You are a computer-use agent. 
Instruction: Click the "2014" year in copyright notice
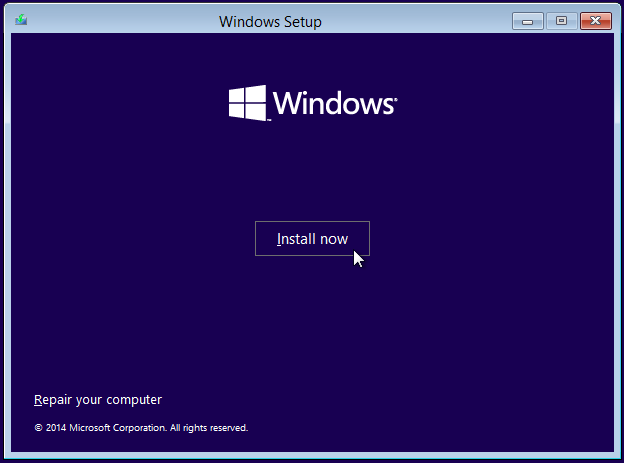click(56, 428)
